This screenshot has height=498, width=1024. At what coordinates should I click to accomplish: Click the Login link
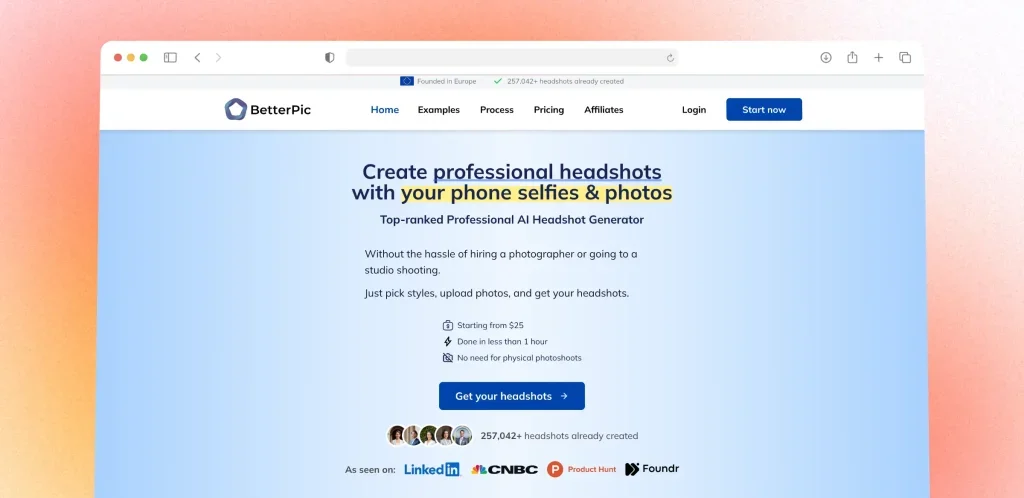pos(694,110)
